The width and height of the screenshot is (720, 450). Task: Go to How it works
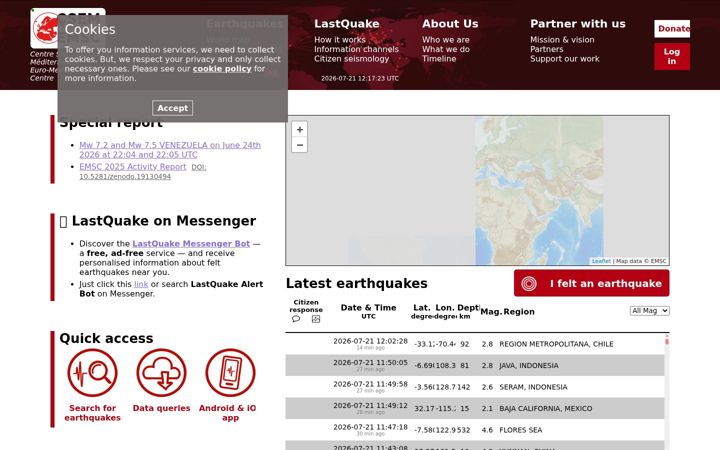coord(340,40)
